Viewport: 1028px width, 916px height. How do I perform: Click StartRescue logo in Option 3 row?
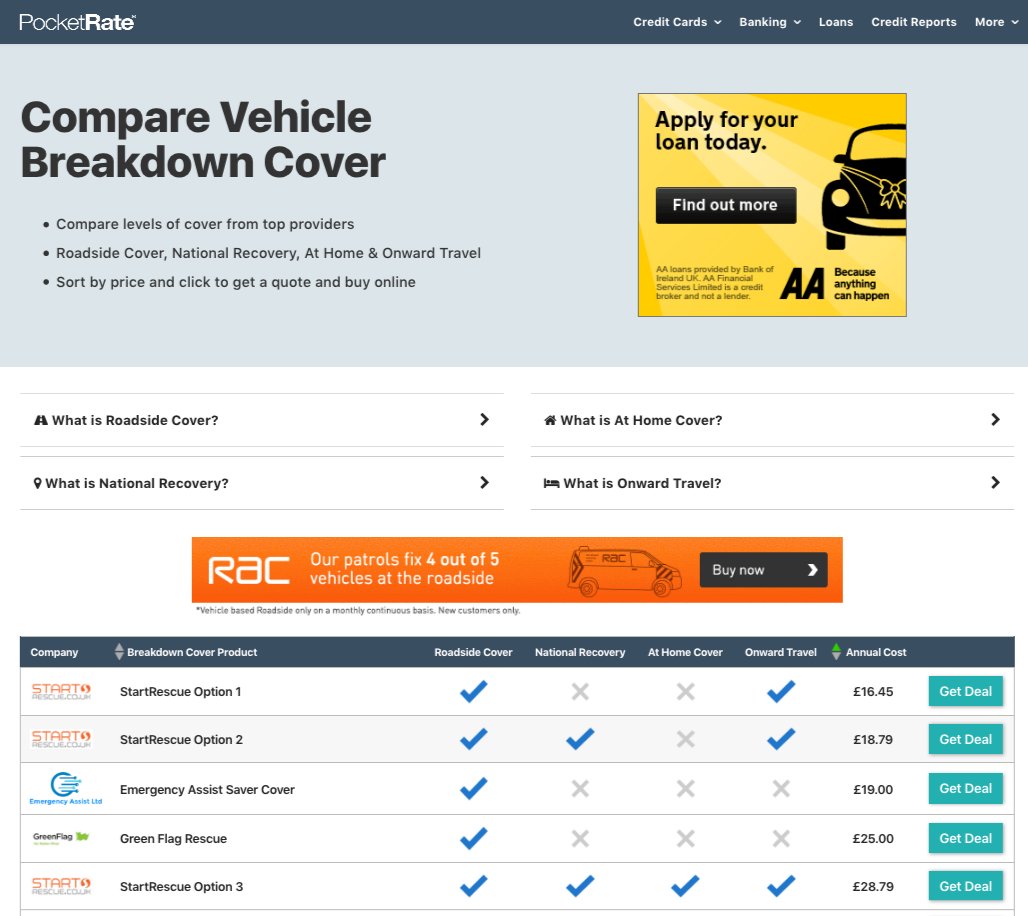coord(62,886)
